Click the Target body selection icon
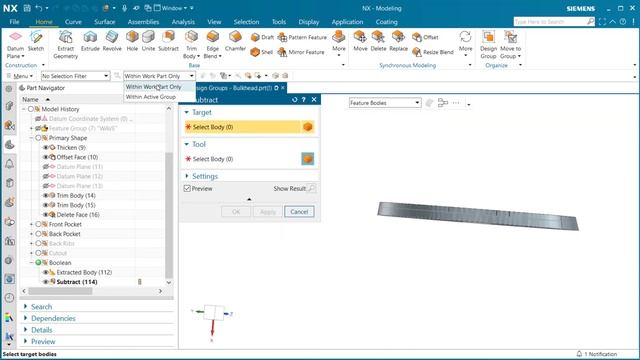This screenshot has width=640, height=360. click(x=308, y=127)
